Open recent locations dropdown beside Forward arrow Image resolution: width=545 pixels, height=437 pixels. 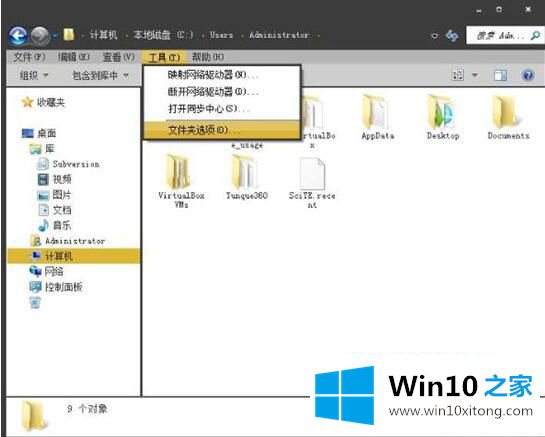coord(55,35)
